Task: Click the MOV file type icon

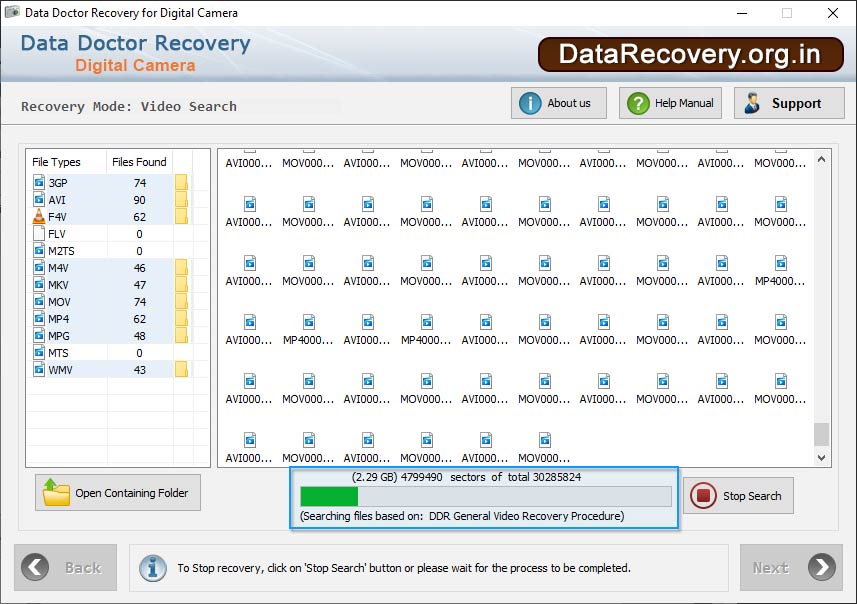Action: pos(39,301)
